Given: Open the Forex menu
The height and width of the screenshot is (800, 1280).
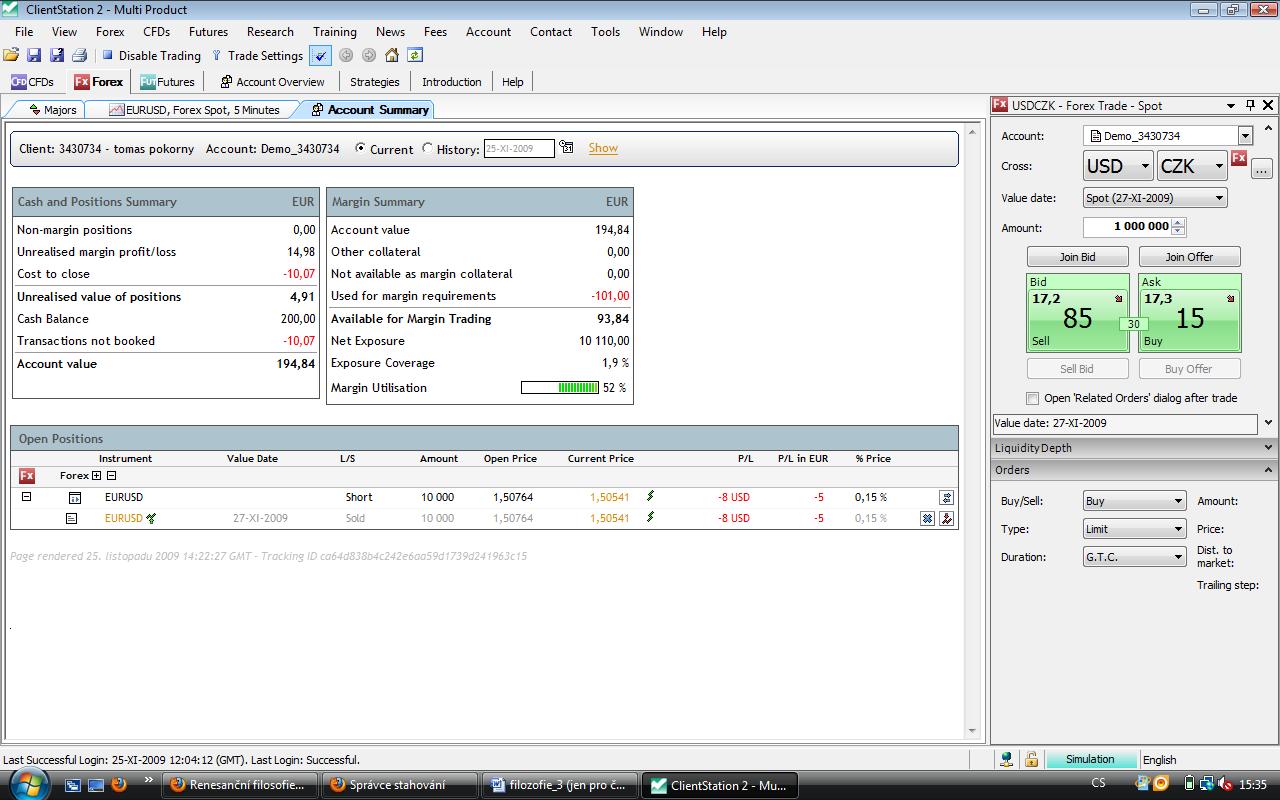Looking at the screenshot, I should [110, 32].
